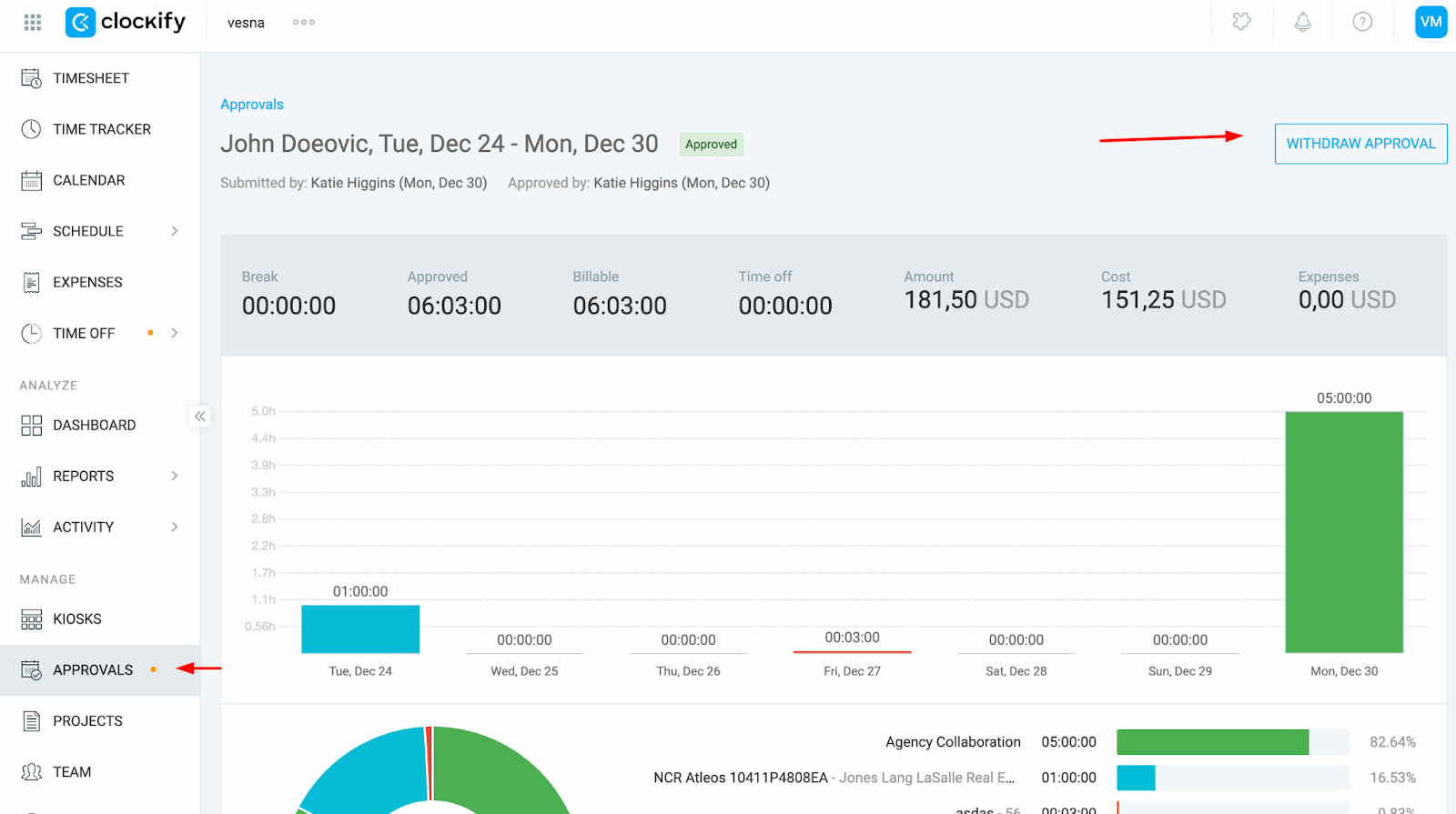
Task: Open notifications bell icon
Action: tap(1303, 22)
